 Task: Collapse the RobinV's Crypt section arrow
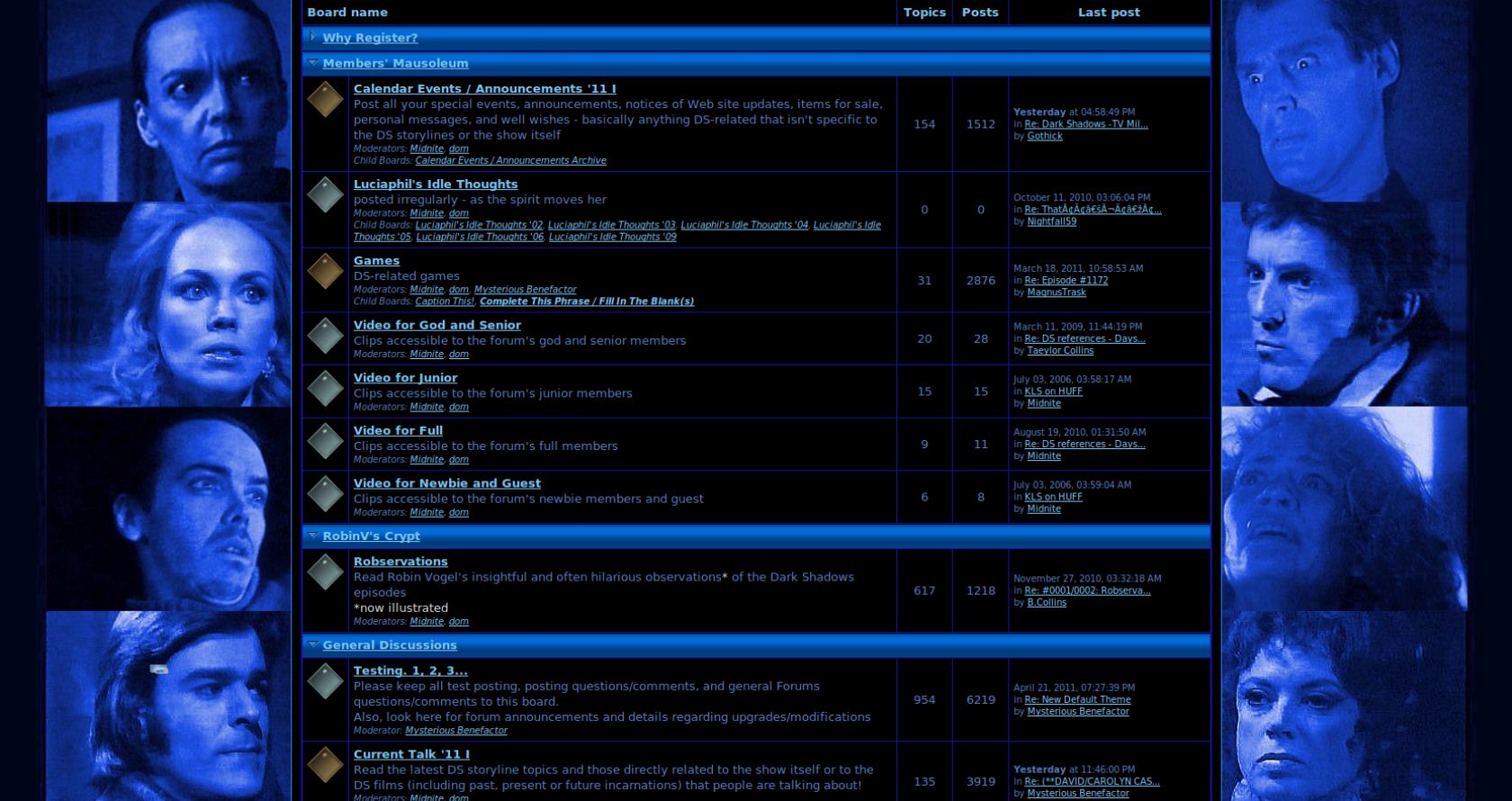click(x=312, y=535)
